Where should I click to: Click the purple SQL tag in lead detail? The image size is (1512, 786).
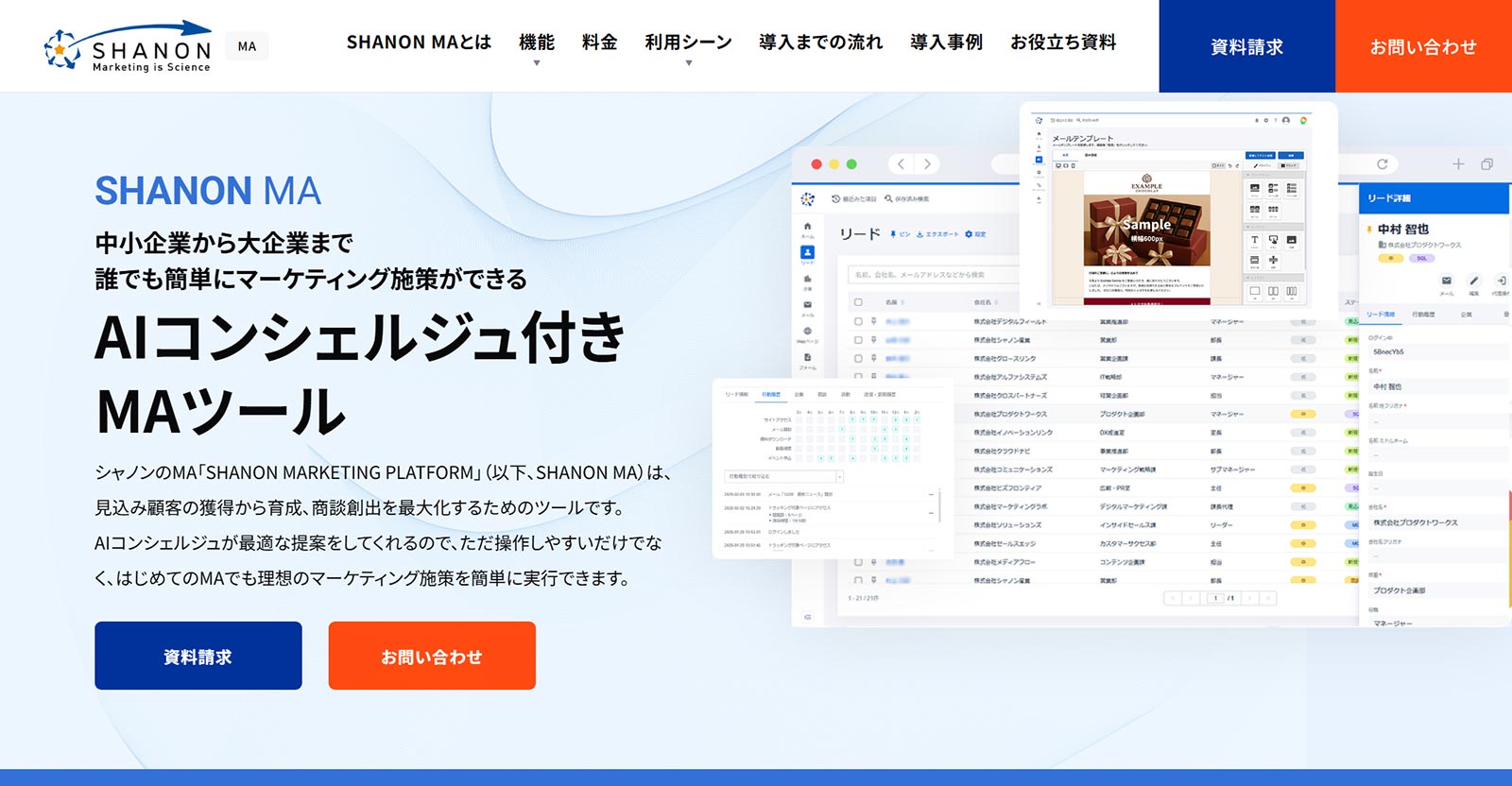pos(1422,258)
